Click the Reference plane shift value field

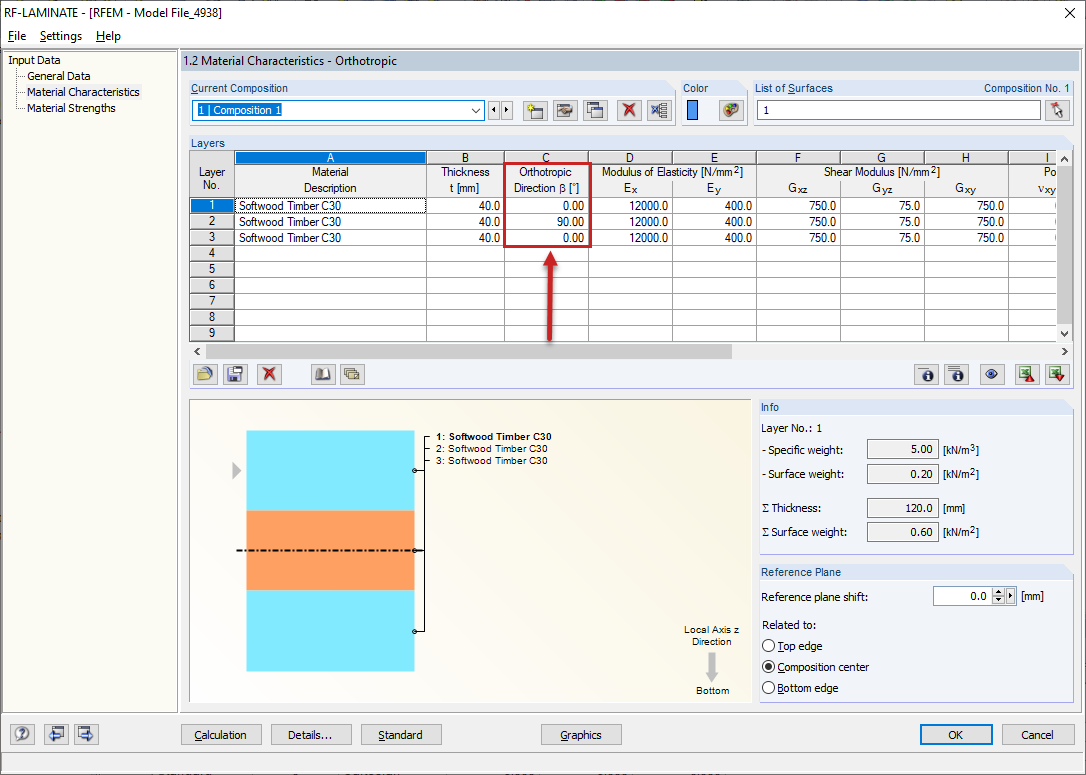point(962,596)
